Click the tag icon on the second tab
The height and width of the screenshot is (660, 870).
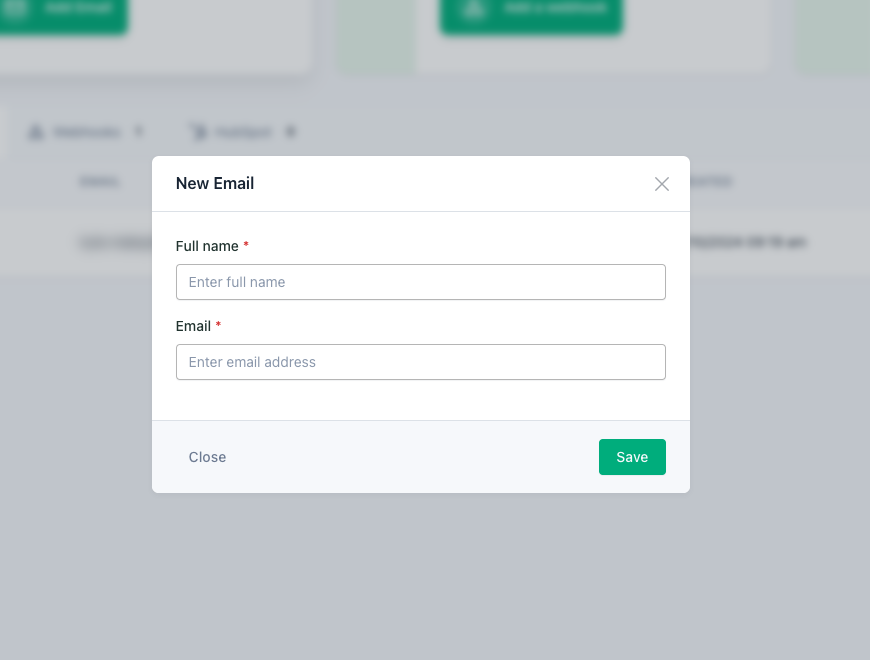197,131
